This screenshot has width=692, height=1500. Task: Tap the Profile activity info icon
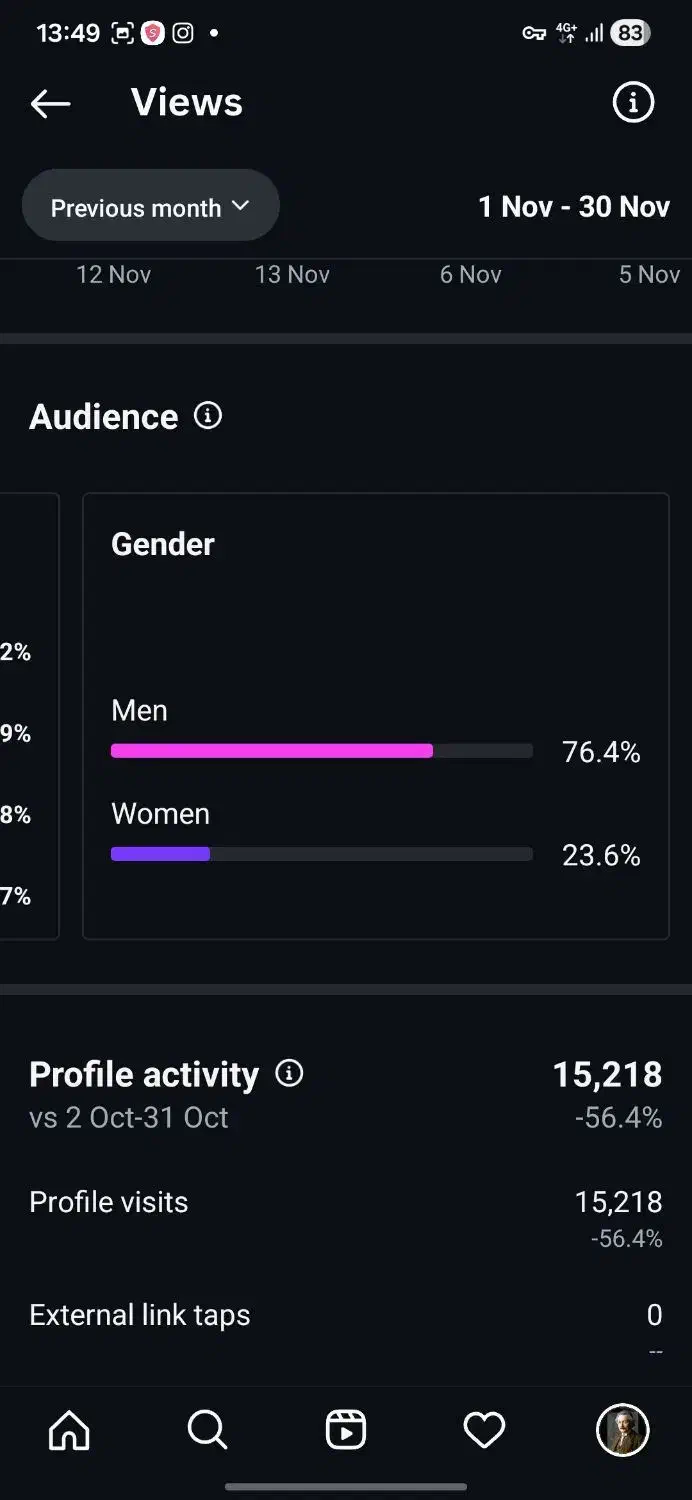click(289, 1074)
